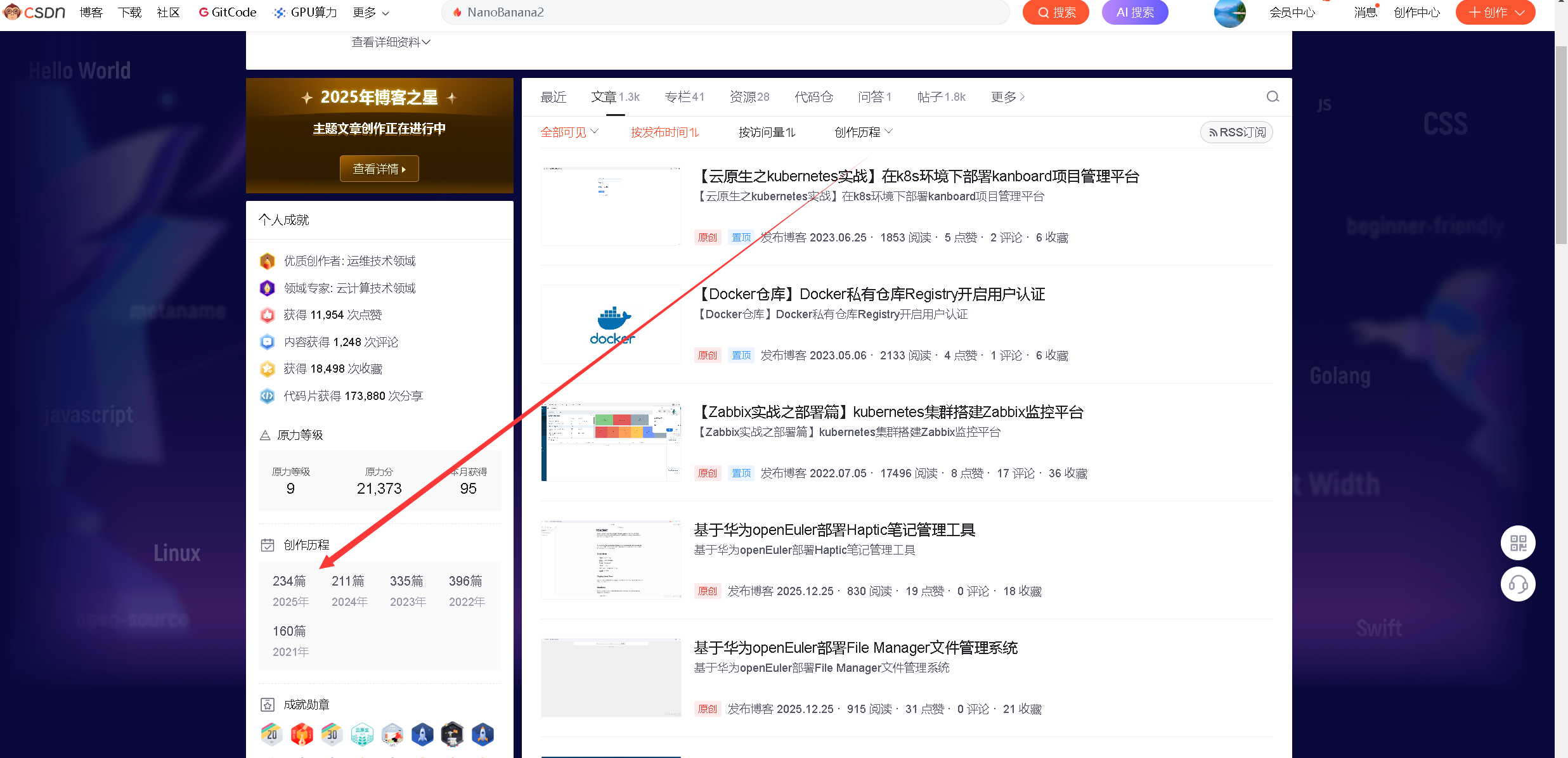Expand the 创作历程 filter dropdown
This screenshot has width=1568, height=758.
(x=863, y=132)
